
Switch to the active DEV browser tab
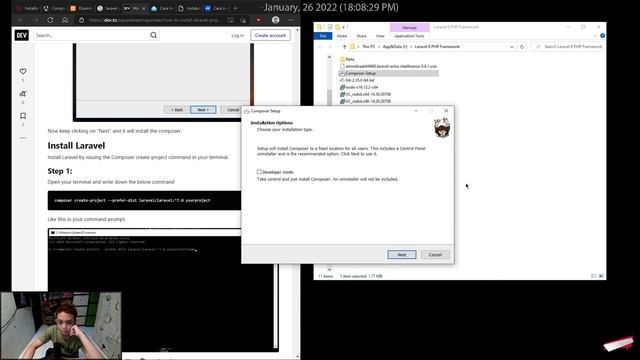134,8
